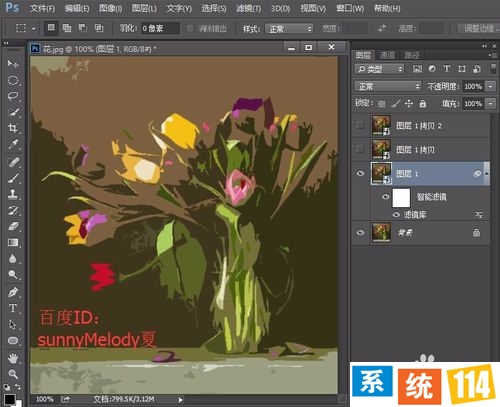Lock layer position icon
Image resolution: width=500 pixels, height=407 pixels.
coord(409,104)
